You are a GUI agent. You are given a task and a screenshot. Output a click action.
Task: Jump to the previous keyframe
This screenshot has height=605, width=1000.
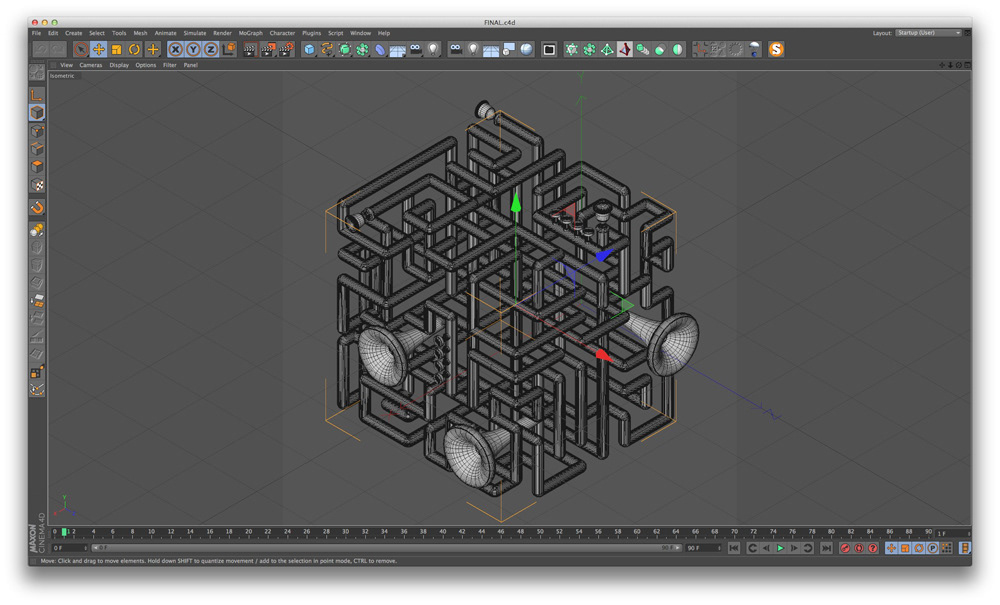pos(753,548)
